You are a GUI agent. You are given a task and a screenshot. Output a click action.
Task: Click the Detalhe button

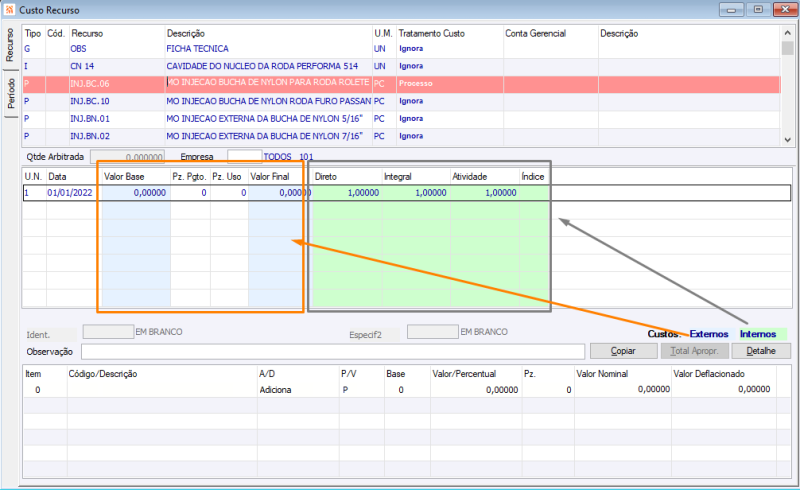tap(761, 351)
